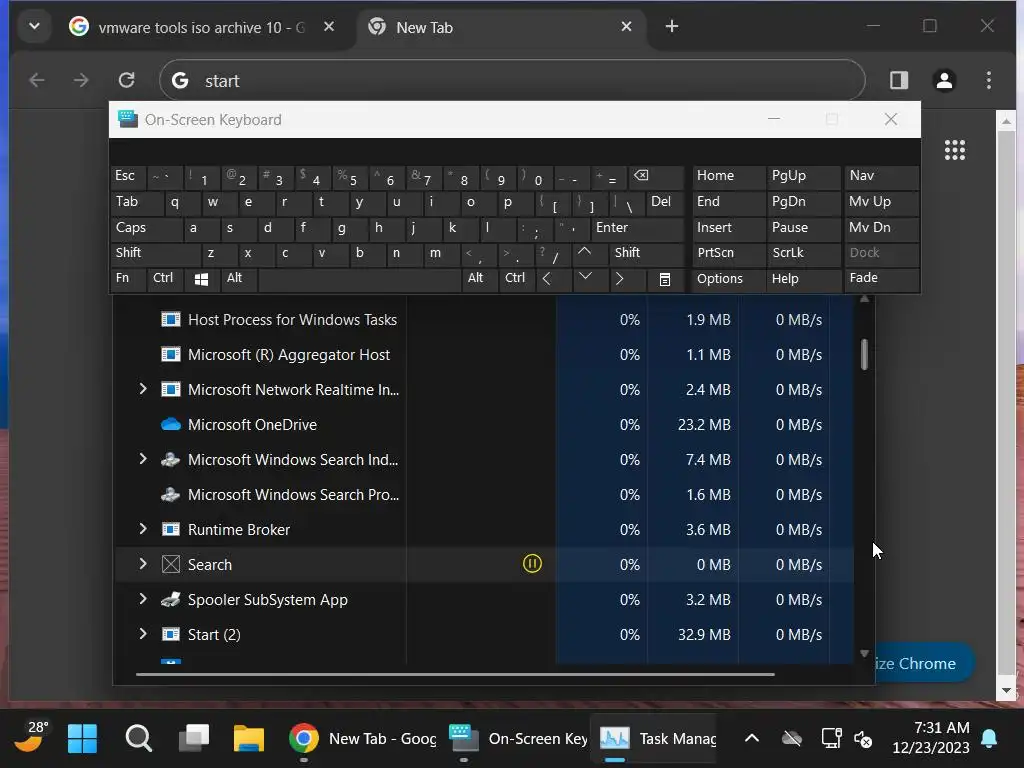The width and height of the screenshot is (1024, 768).
Task: Show hidden tray icons chevron
Action: 752,739
